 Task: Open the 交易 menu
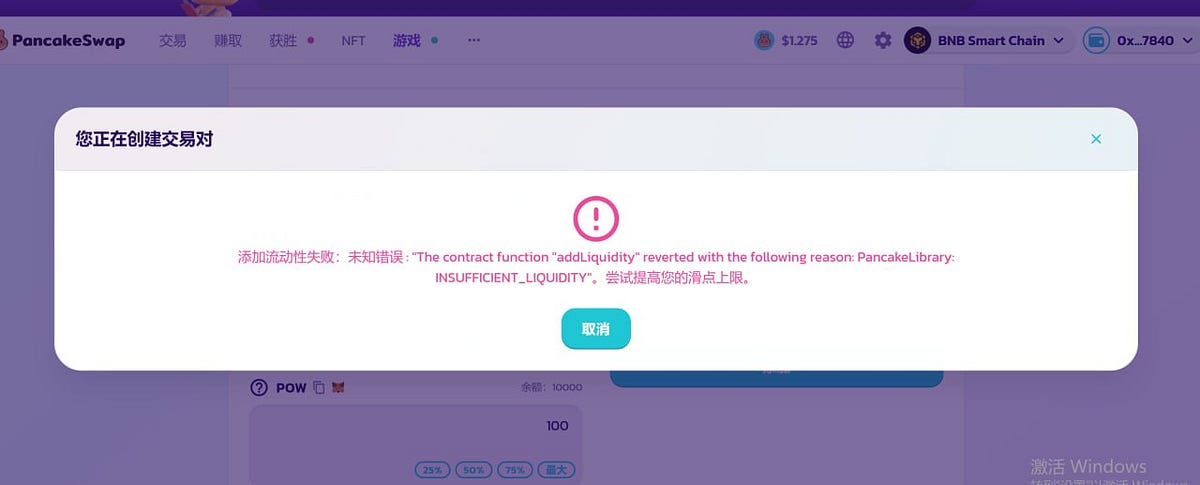(x=173, y=41)
